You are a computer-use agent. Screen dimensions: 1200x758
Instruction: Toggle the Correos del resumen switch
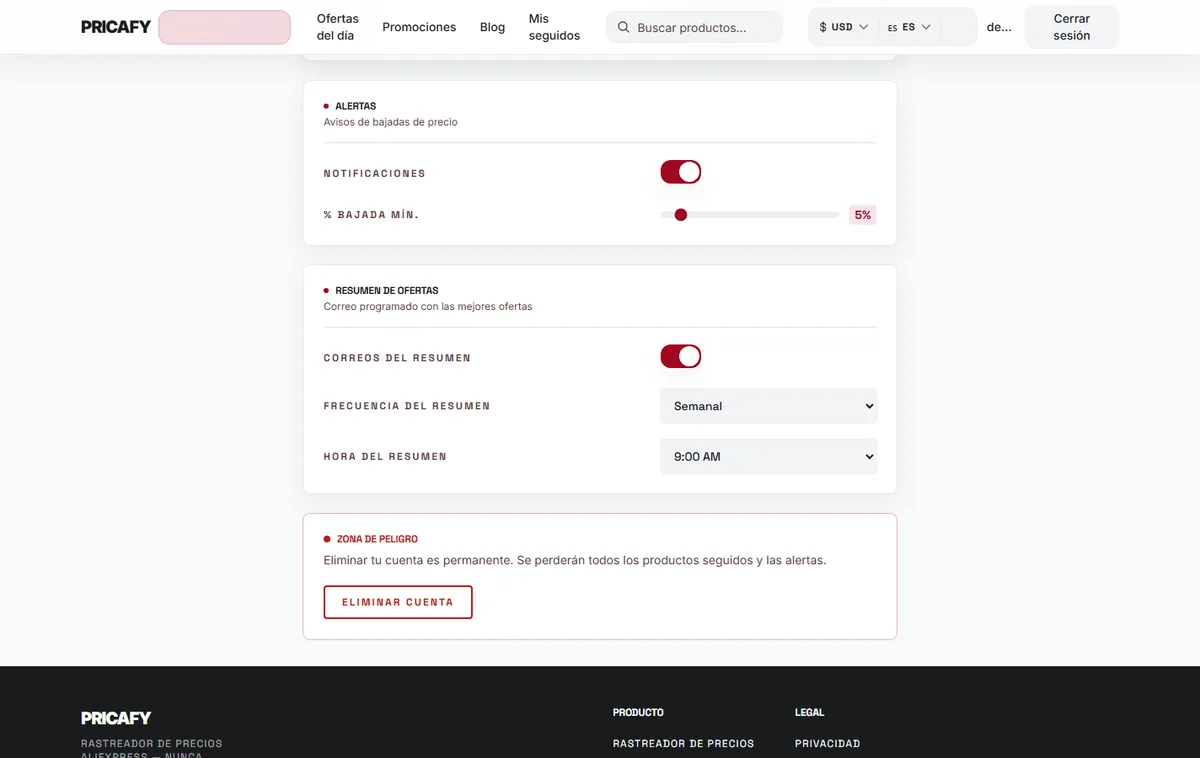680,357
